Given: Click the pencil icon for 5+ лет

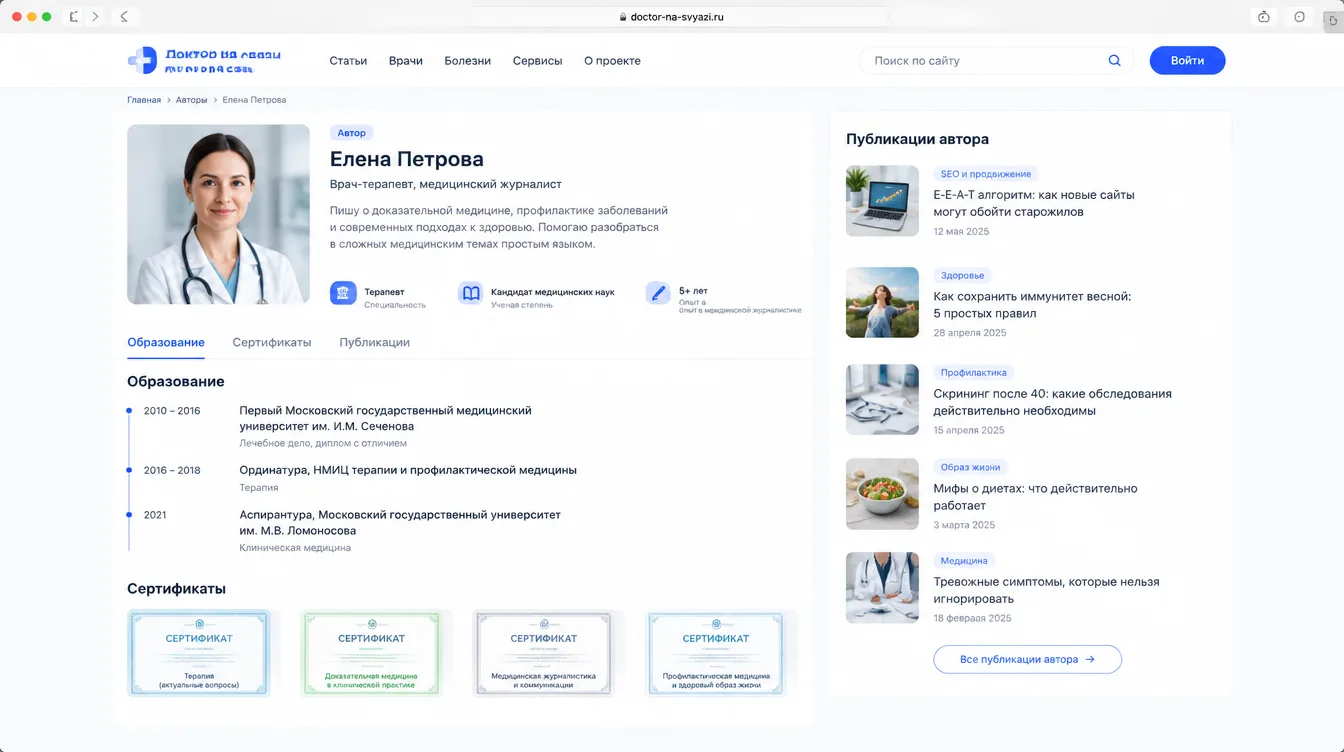Looking at the screenshot, I should point(658,293).
